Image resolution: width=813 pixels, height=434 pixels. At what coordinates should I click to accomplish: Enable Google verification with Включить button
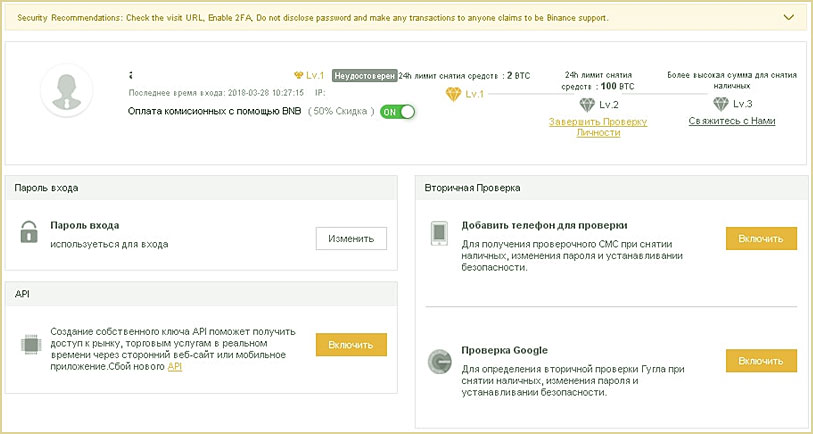coord(761,361)
